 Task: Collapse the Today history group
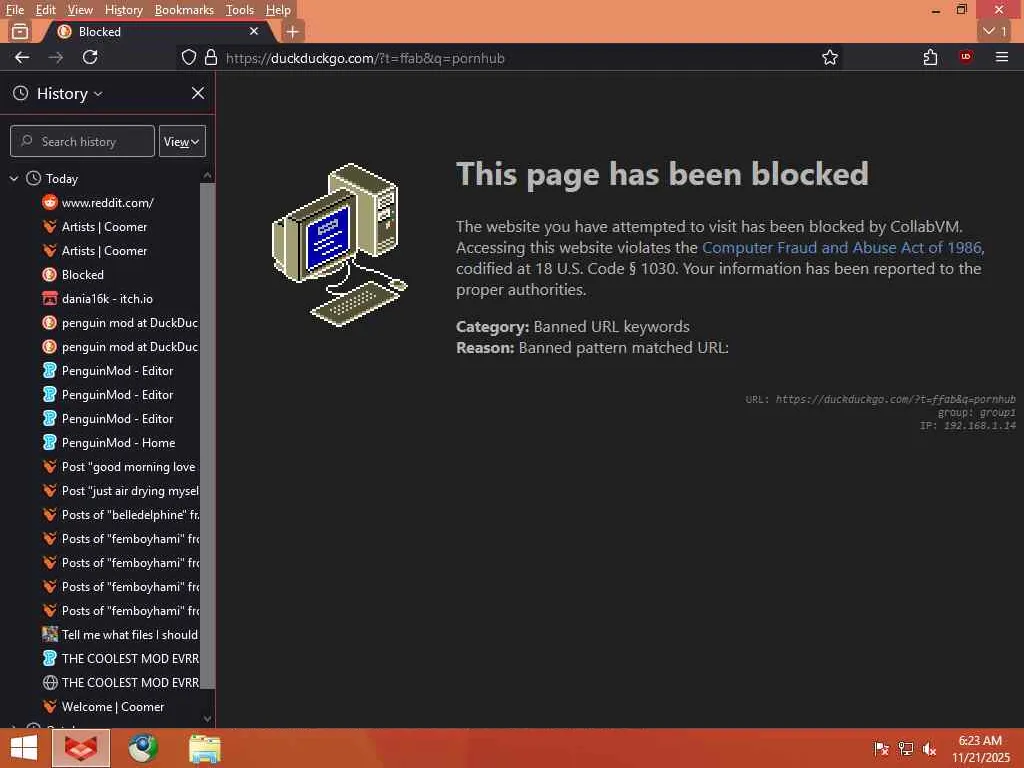coord(14,178)
